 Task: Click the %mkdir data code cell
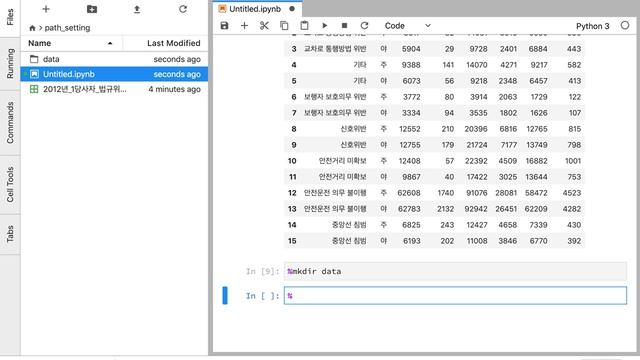click(x=455, y=271)
